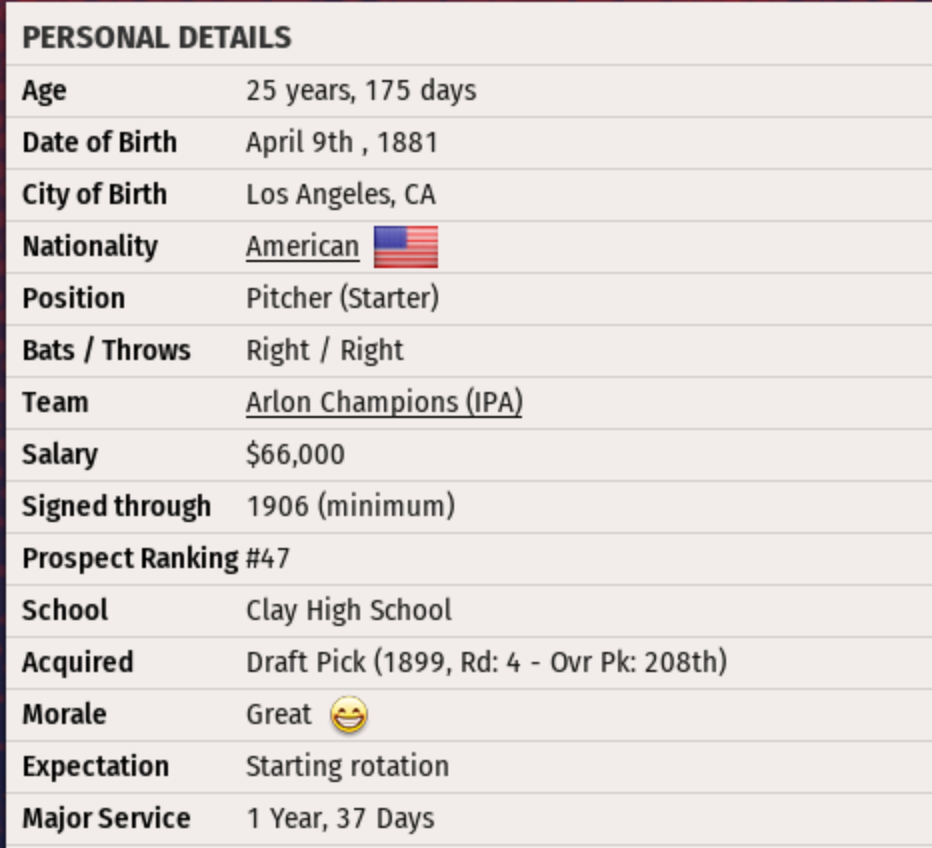
Task: Click the $66,000 salary amount
Action: [295, 454]
